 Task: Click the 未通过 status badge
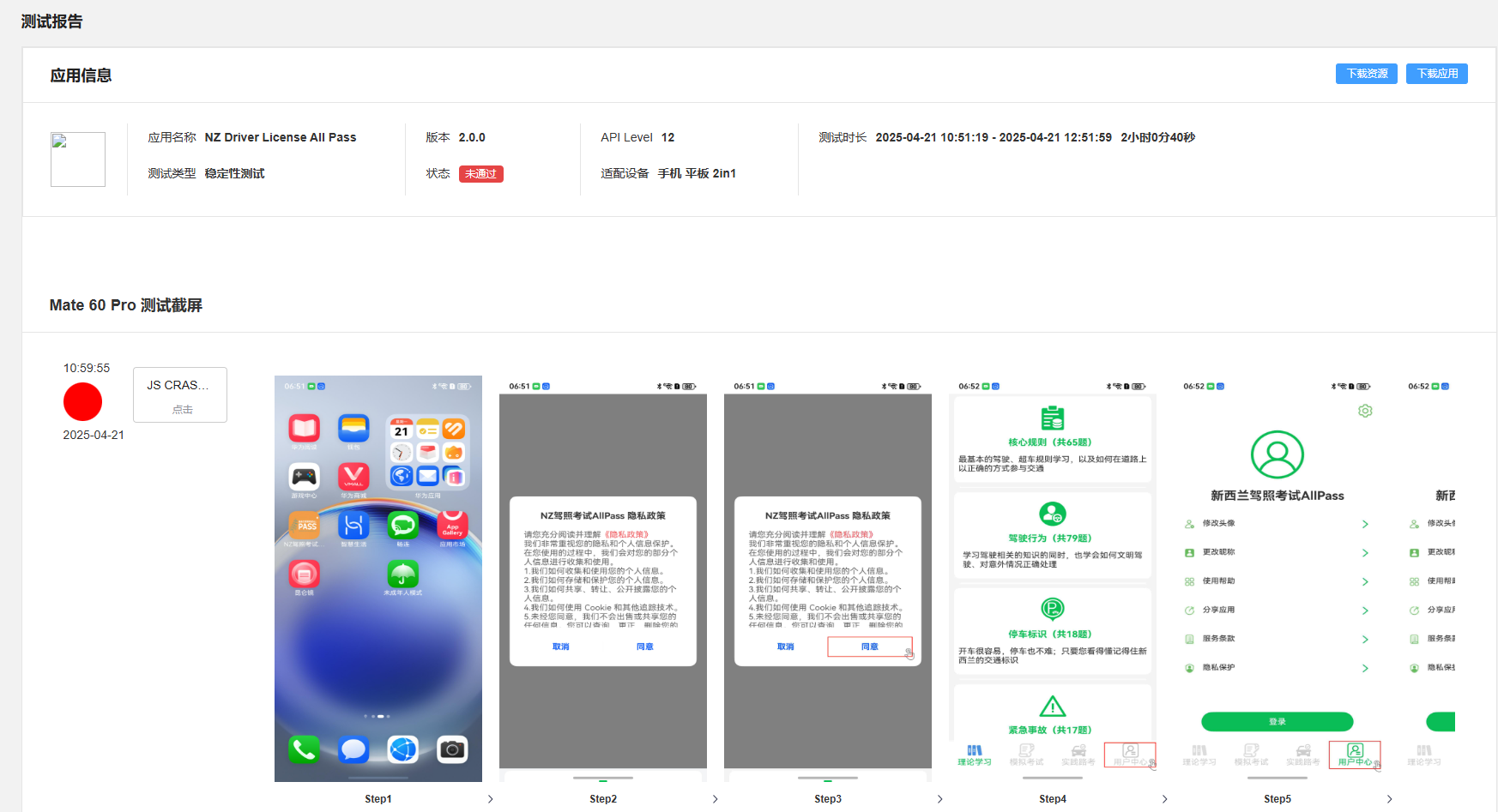[x=480, y=174]
